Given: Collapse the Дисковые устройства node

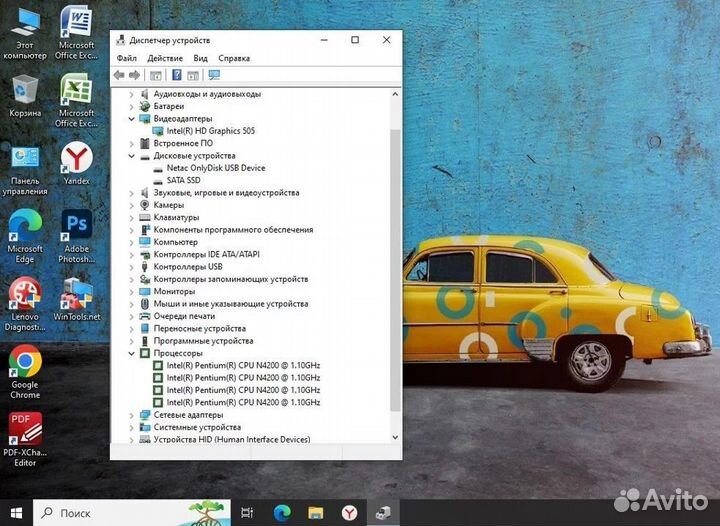Looking at the screenshot, I should click(131, 156).
